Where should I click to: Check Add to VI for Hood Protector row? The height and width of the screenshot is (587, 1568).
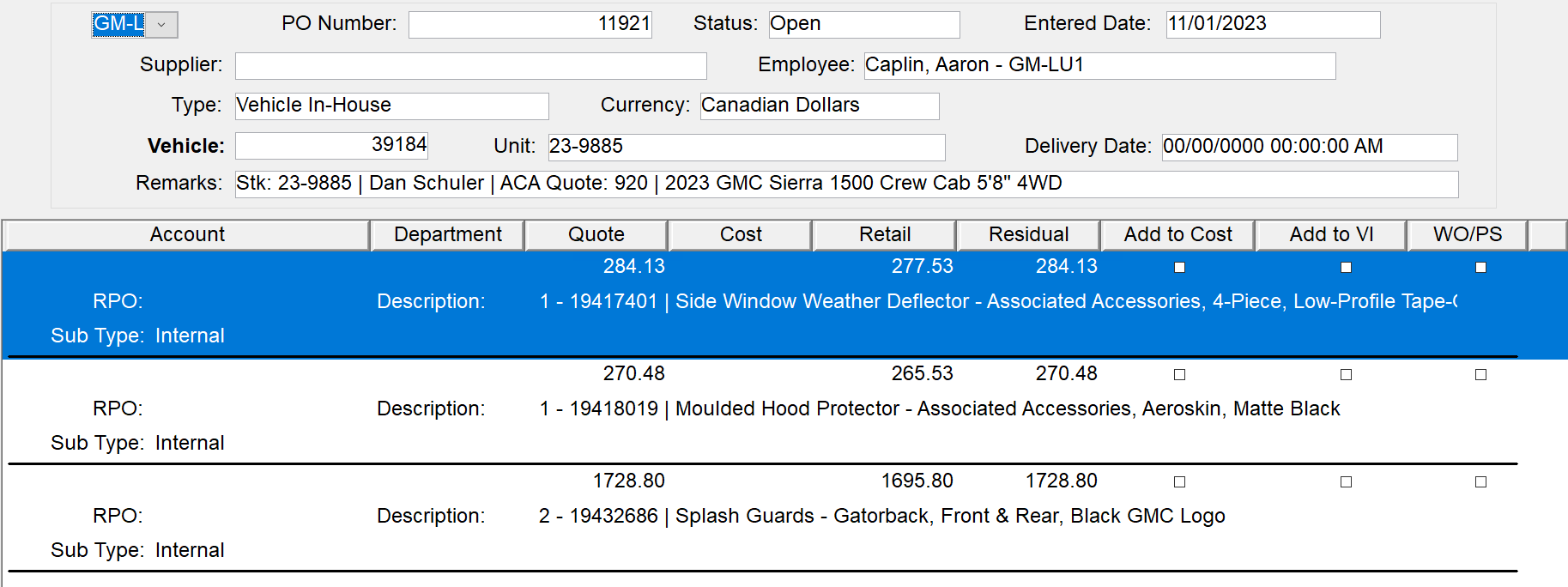click(1346, 375)
